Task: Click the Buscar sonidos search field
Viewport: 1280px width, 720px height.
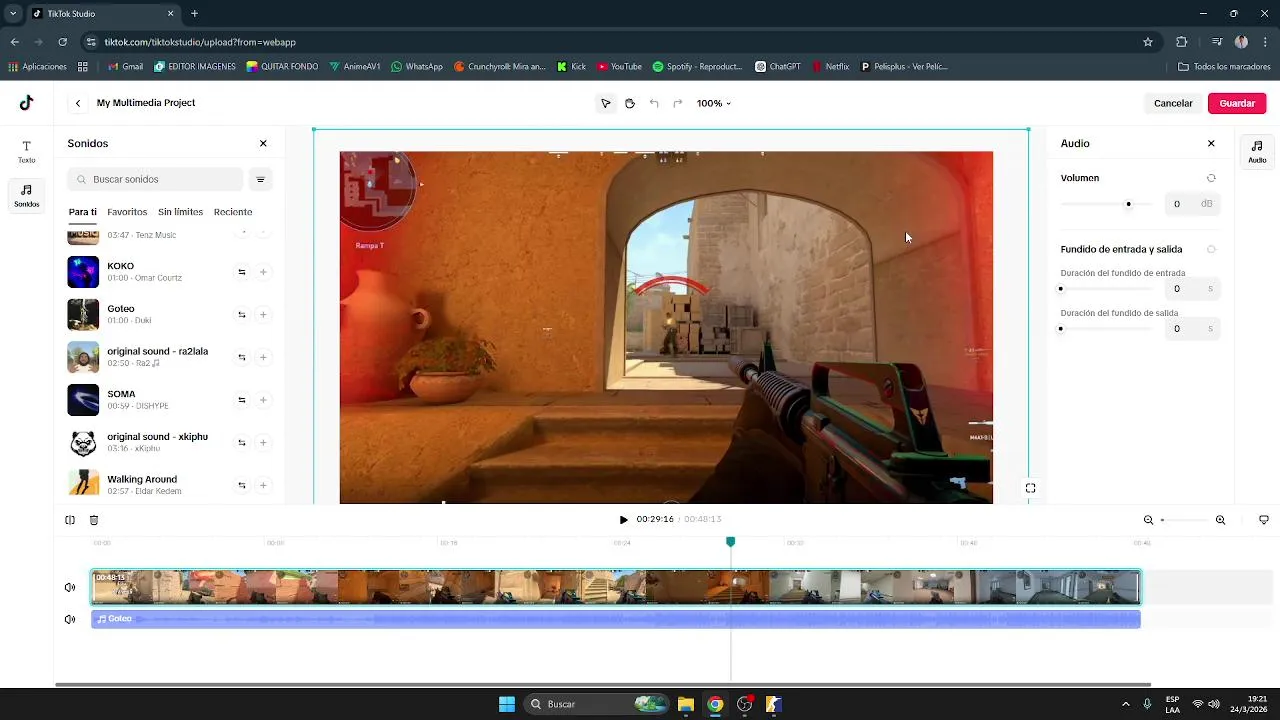Action: (155, 180)
